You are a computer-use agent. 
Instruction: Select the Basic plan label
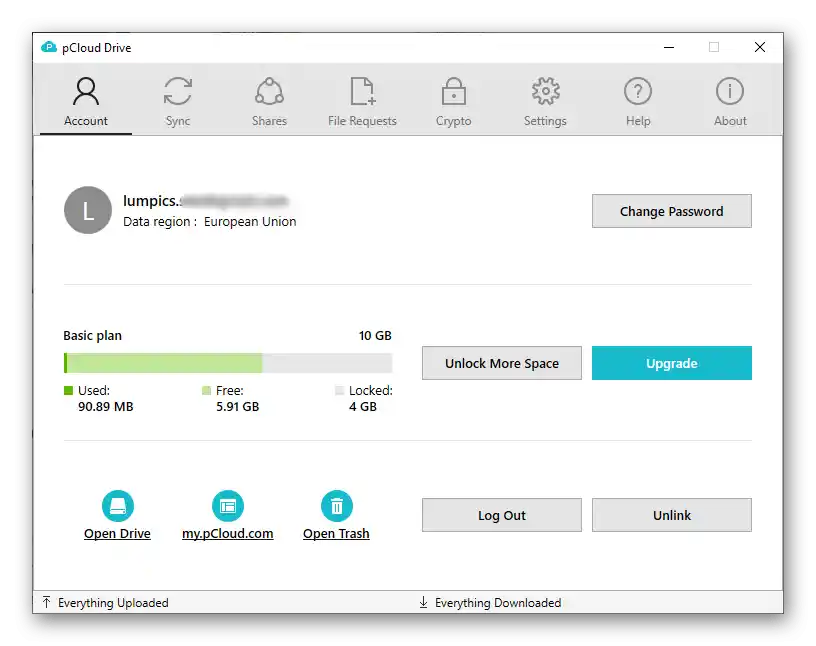coord(93,336)
